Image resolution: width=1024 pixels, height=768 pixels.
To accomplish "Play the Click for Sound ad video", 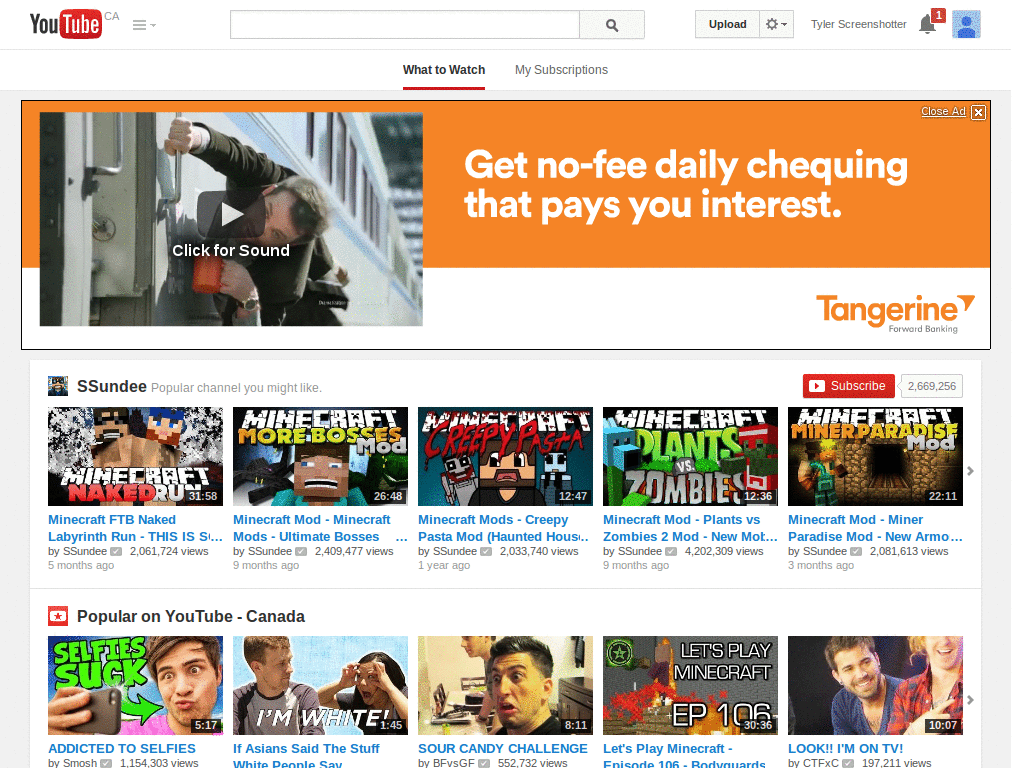I will coord(231,219).
